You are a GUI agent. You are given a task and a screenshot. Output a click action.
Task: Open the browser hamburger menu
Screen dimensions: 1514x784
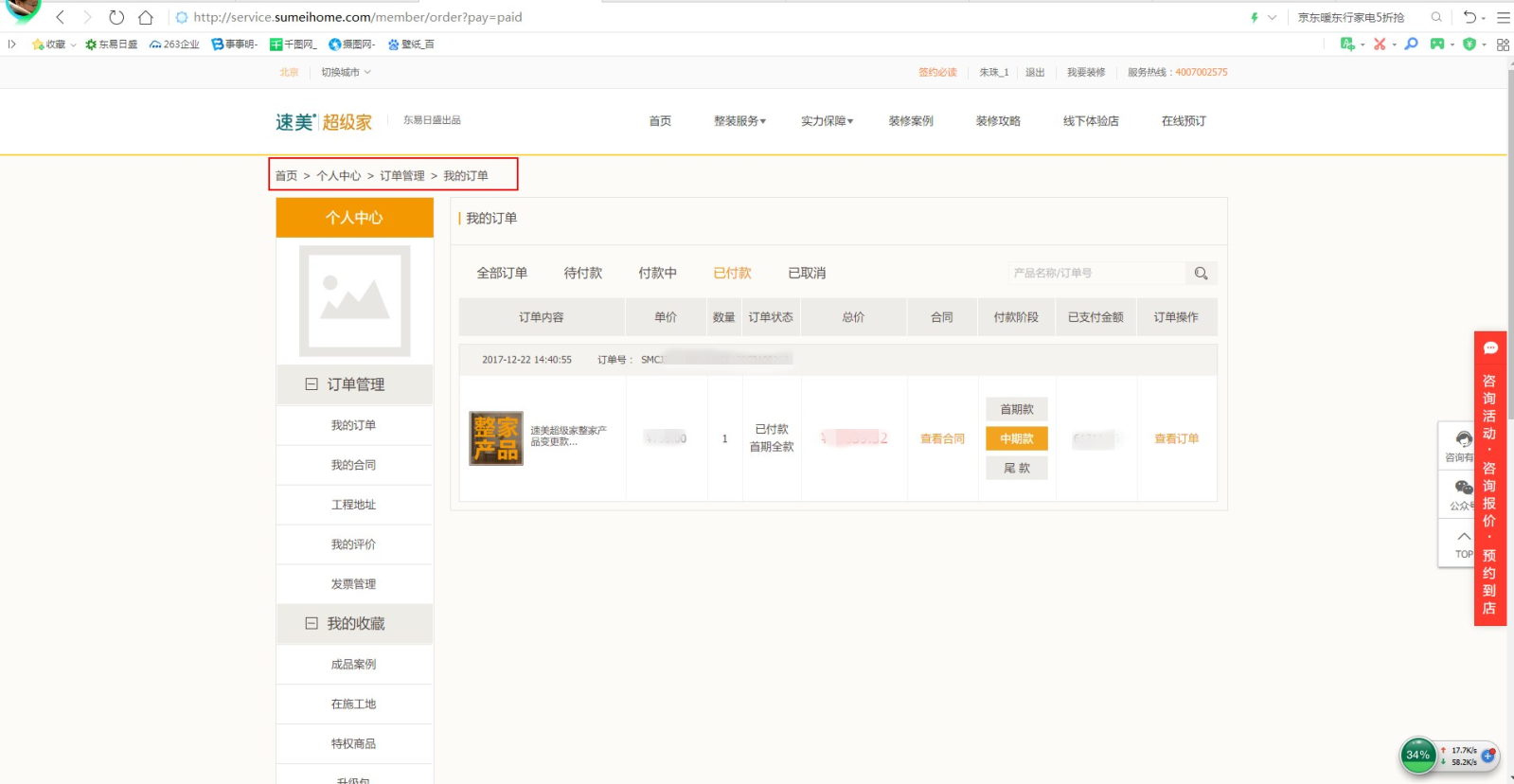pos(1503,17)
